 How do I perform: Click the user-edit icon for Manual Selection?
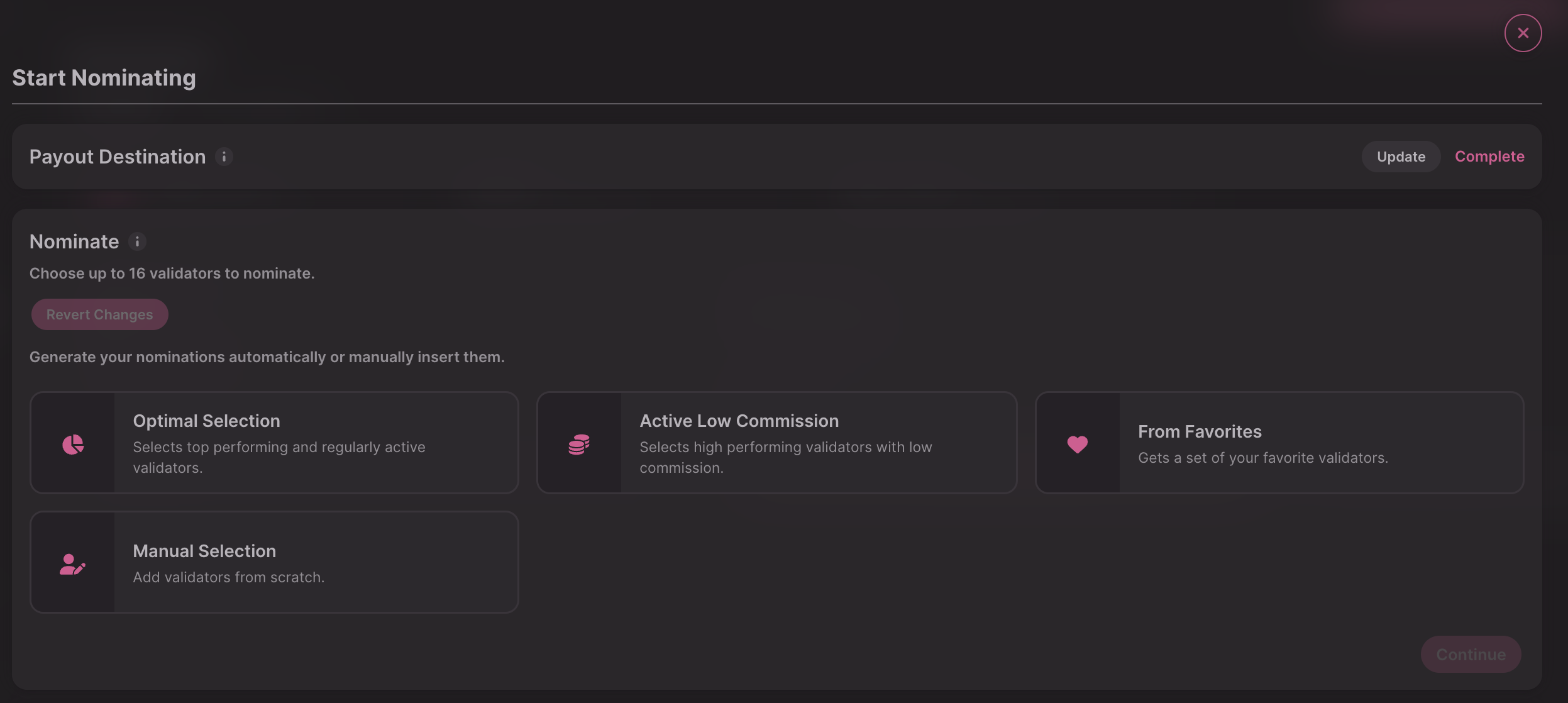pos(72,564)
